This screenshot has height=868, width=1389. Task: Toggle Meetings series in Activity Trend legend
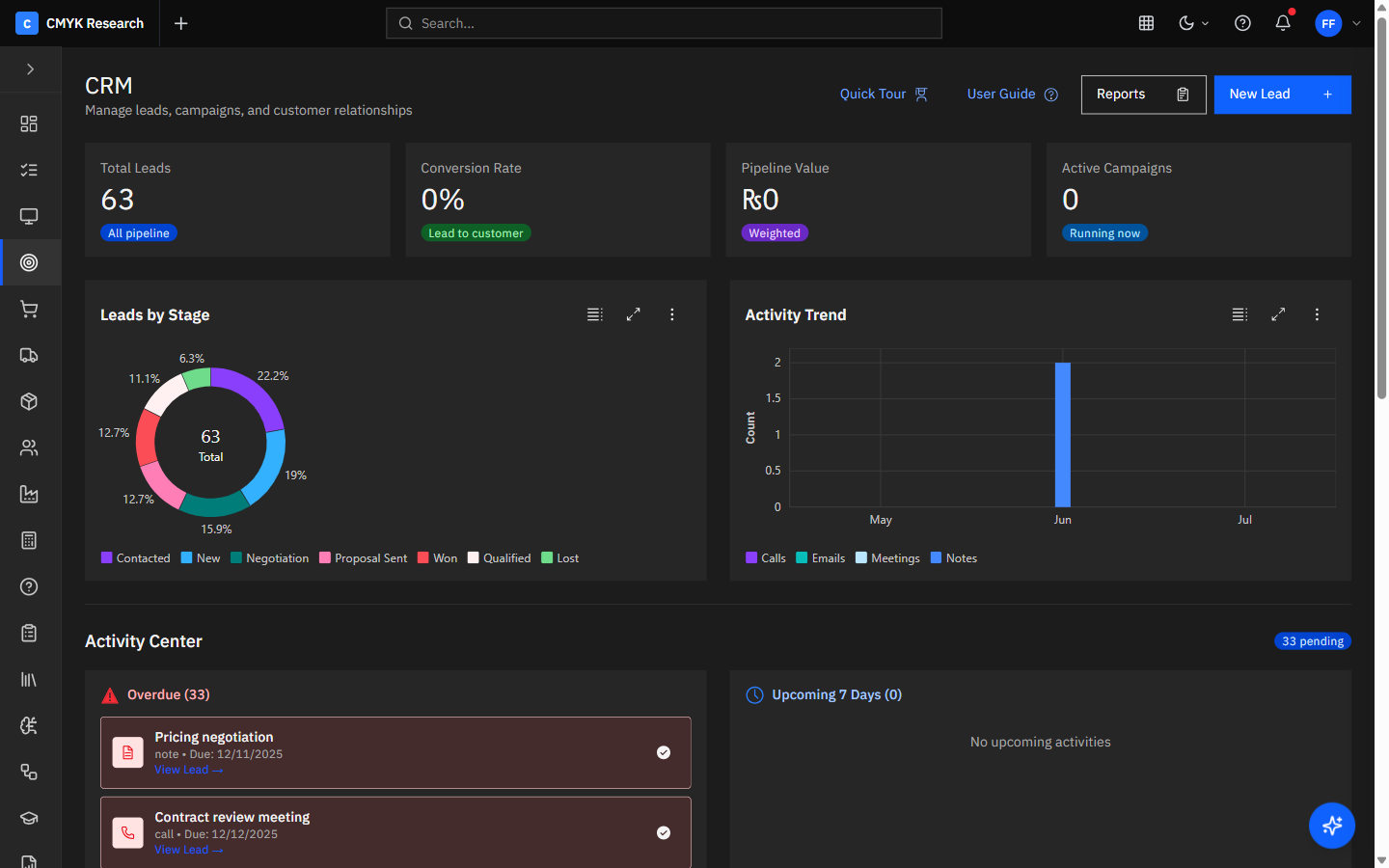point(888,558)
